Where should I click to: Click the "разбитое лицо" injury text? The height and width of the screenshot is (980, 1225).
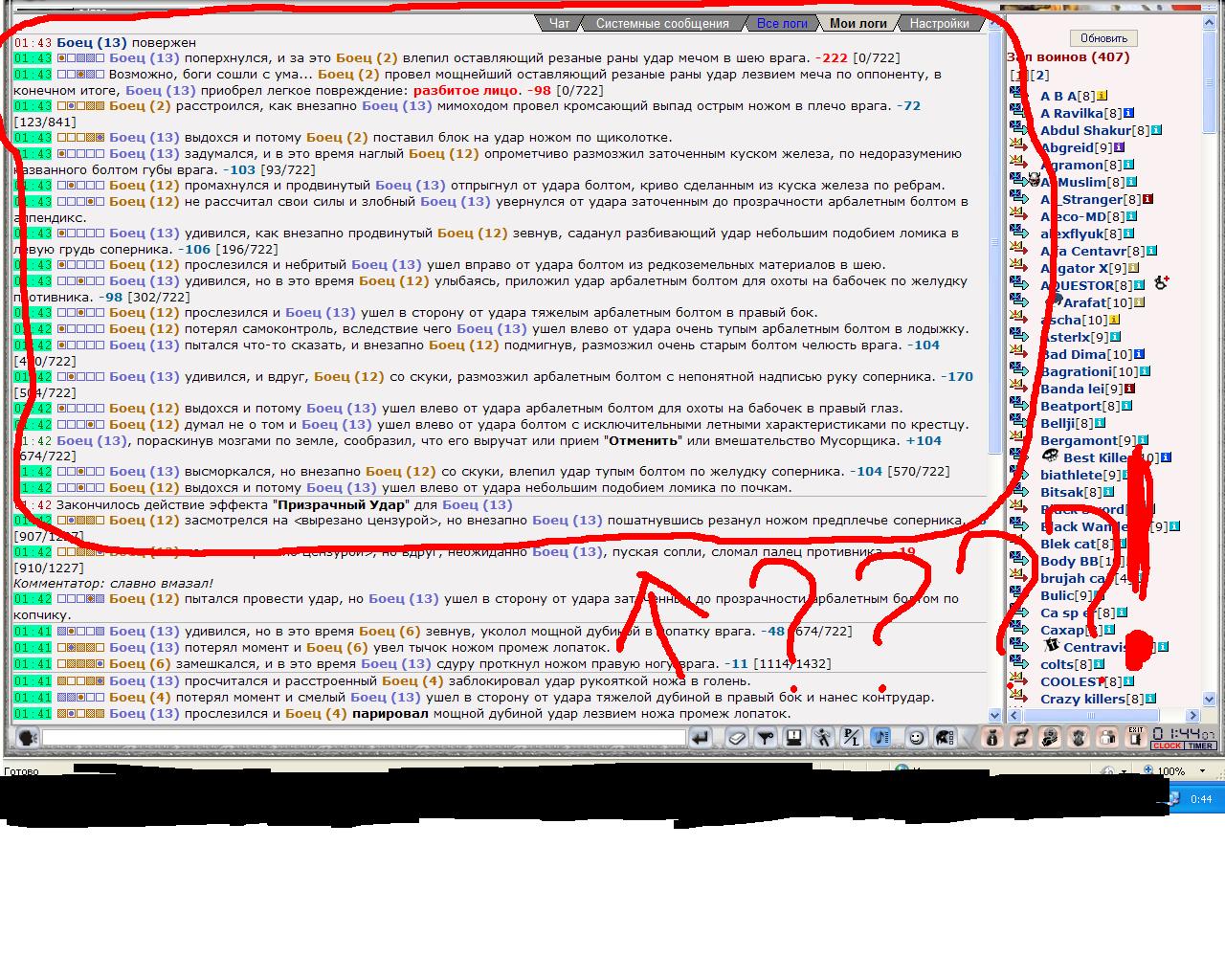coord(466,90)
